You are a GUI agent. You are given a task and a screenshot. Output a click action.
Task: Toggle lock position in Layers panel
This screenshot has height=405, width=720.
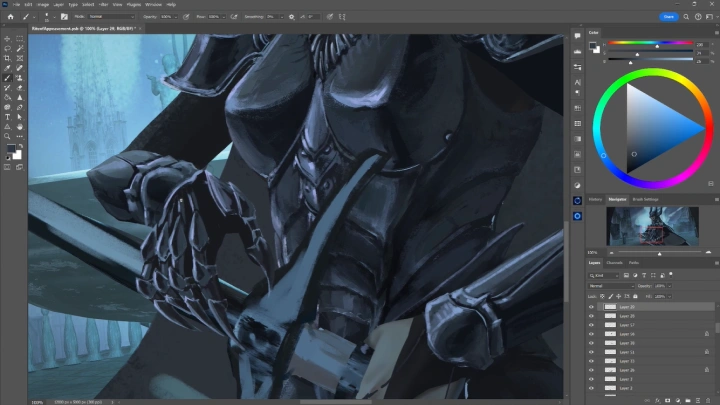(x=619, y=297)
